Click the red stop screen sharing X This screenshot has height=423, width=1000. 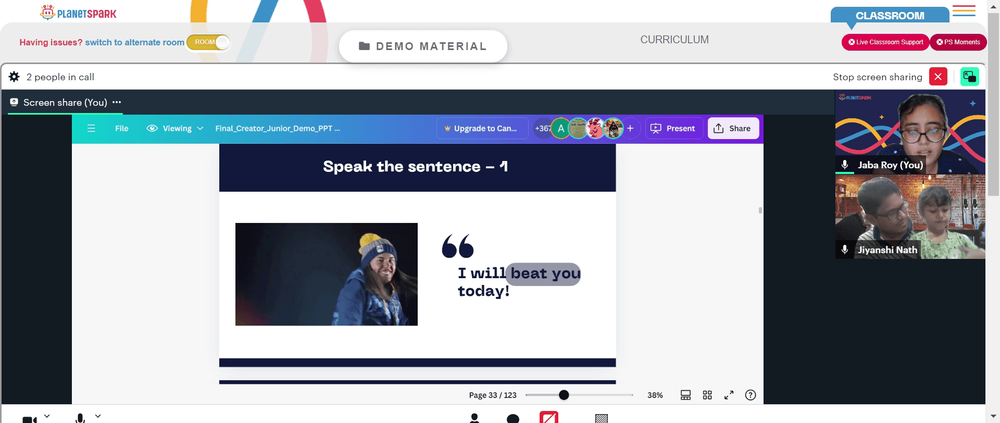click(938, 77)
